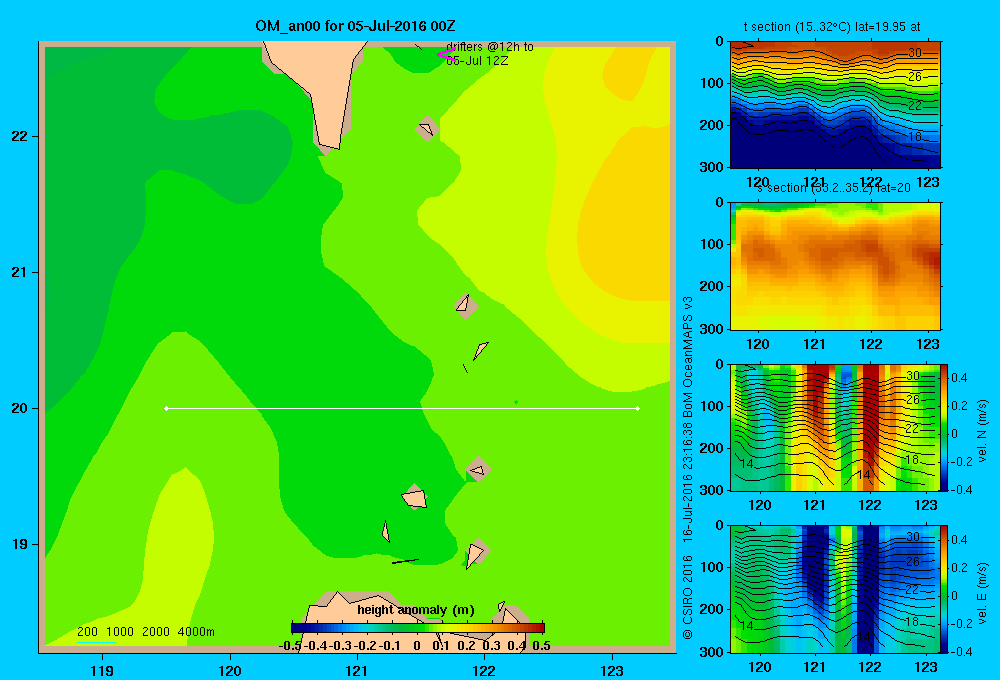Click the Taiwan landmass at the top of the map
1000x680 pixels.
coord(319,83)
